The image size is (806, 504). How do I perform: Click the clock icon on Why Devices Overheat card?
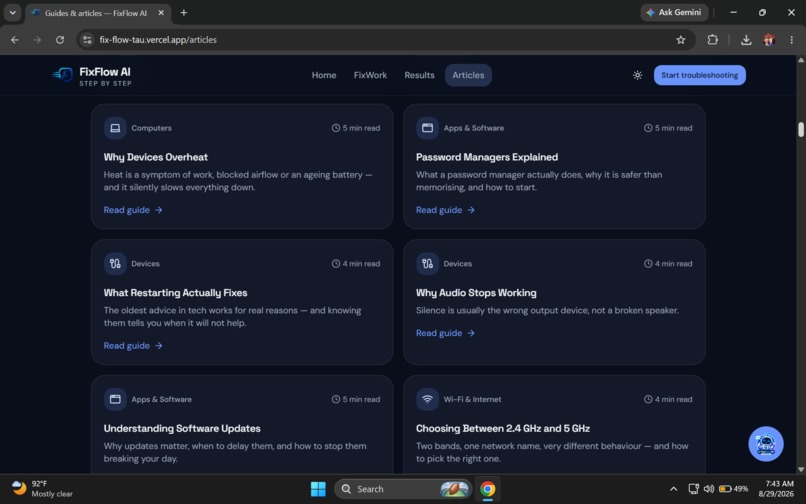336,128
